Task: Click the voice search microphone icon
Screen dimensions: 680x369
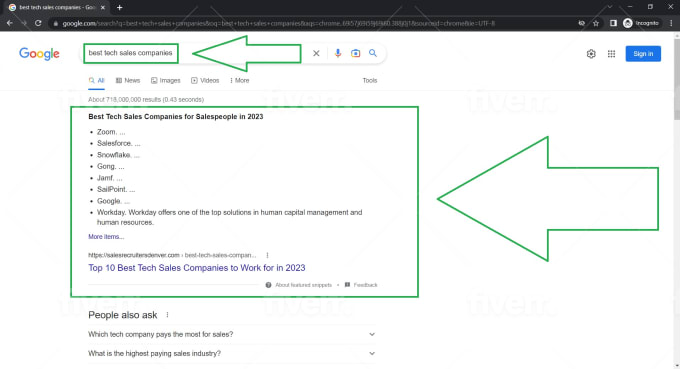Action: tap(338, 53)
